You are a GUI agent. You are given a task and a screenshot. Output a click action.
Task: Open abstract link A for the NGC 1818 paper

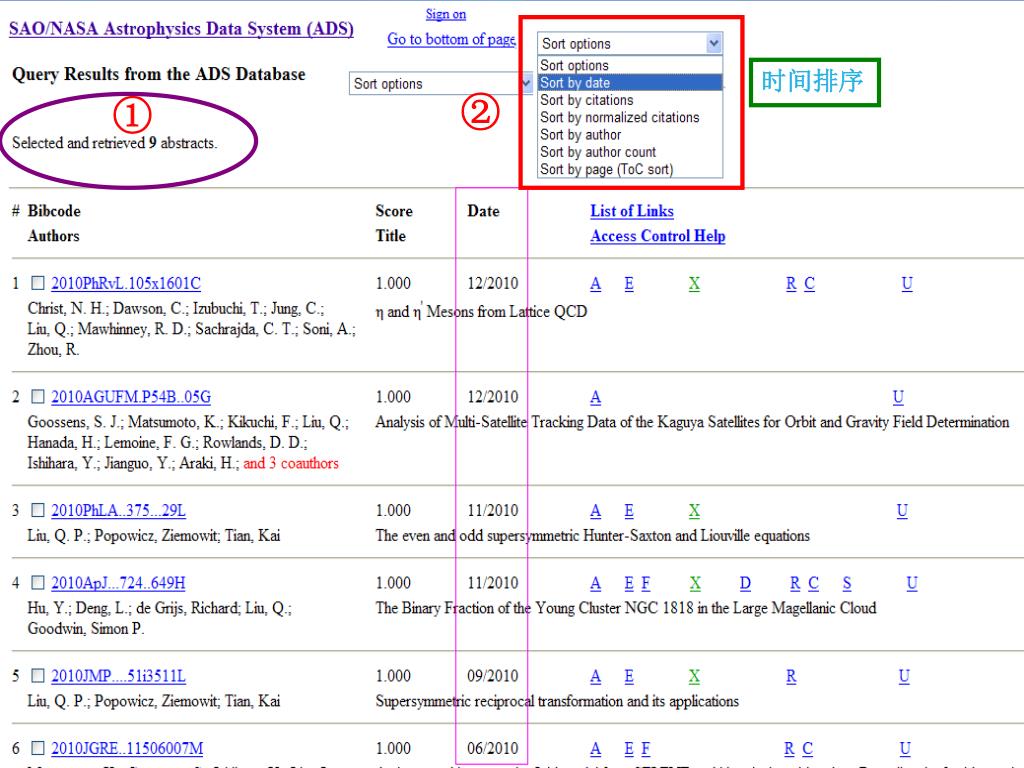point(596,583)
